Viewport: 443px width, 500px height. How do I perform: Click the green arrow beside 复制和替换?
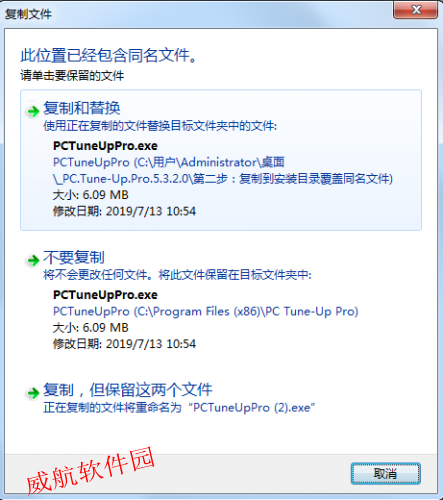[x=33, y=111]
